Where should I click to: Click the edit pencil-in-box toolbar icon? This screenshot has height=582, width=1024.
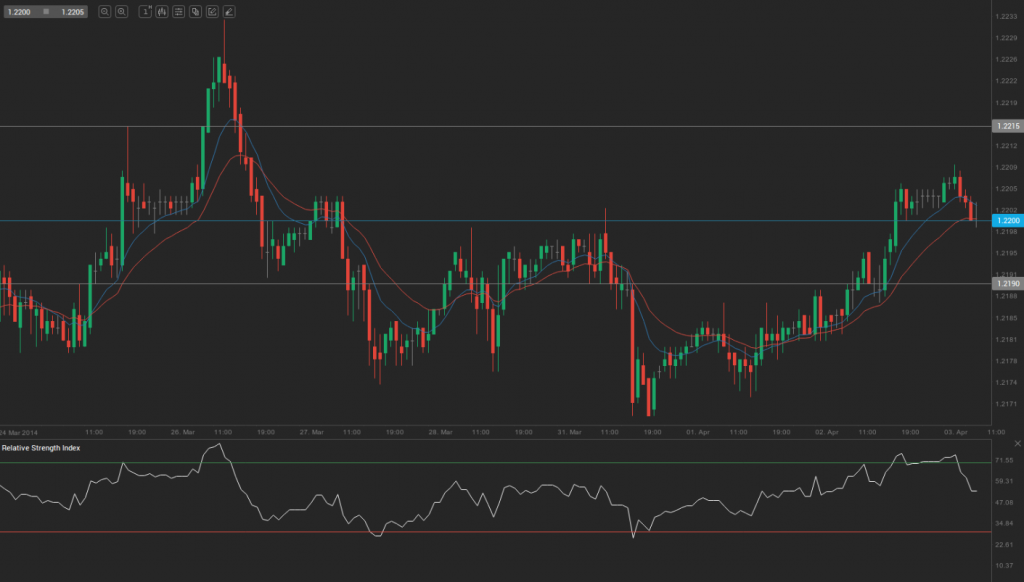pyautogui.click(x=212, y=11)
